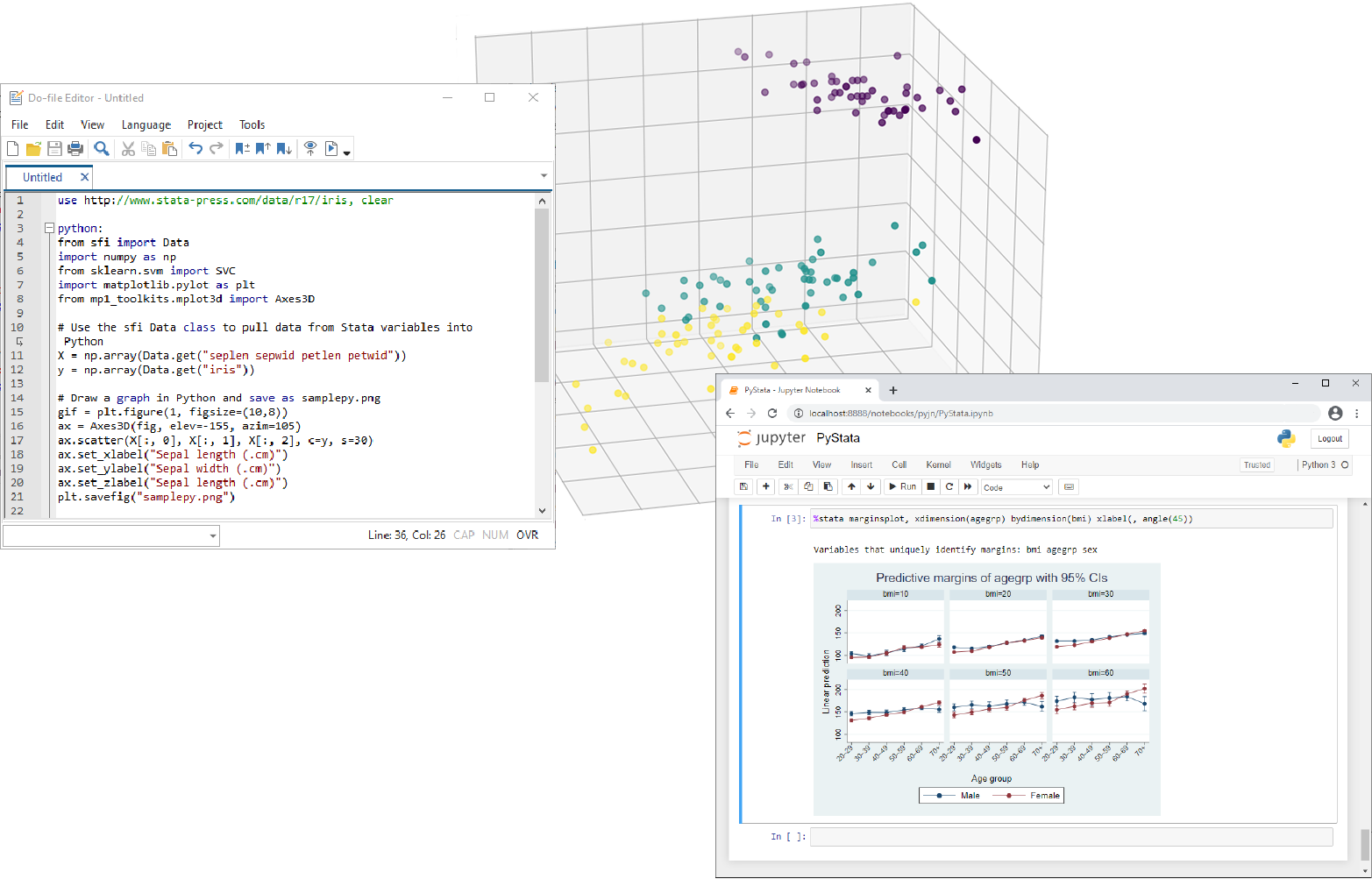Interrupt the kernel with the stop icon
This screenshot has height=879, width=1372.
tap(931, 486)
